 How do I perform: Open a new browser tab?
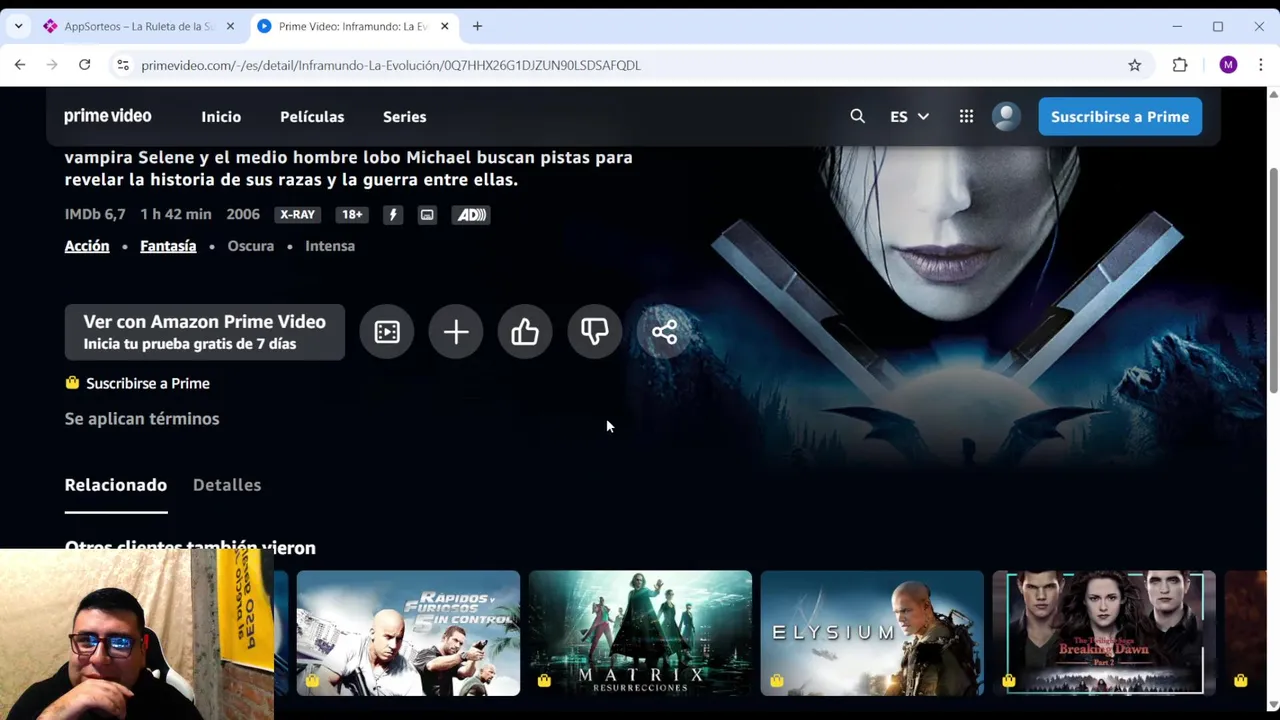(477, 26)
